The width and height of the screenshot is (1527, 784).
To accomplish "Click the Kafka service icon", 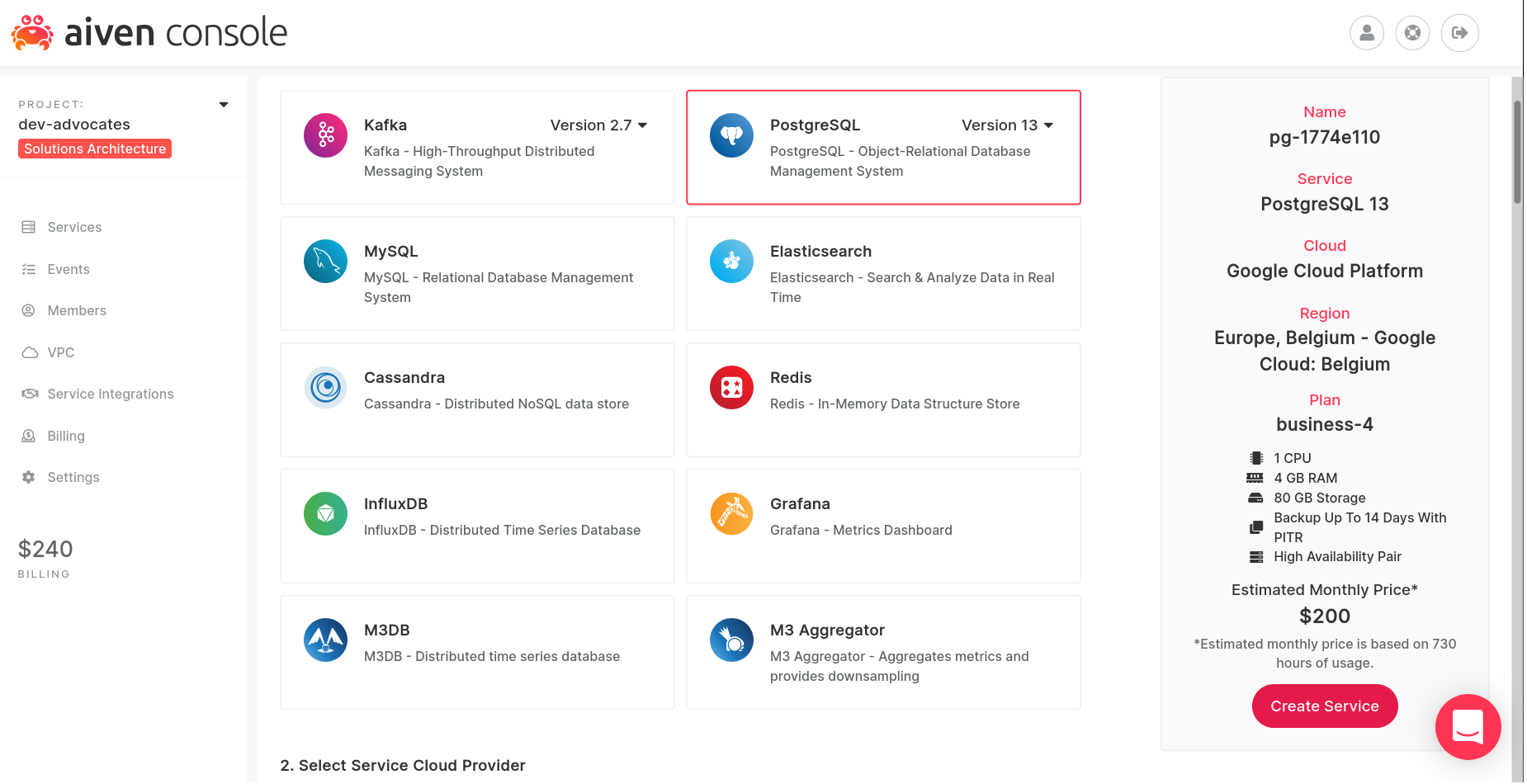I will 325,135.
